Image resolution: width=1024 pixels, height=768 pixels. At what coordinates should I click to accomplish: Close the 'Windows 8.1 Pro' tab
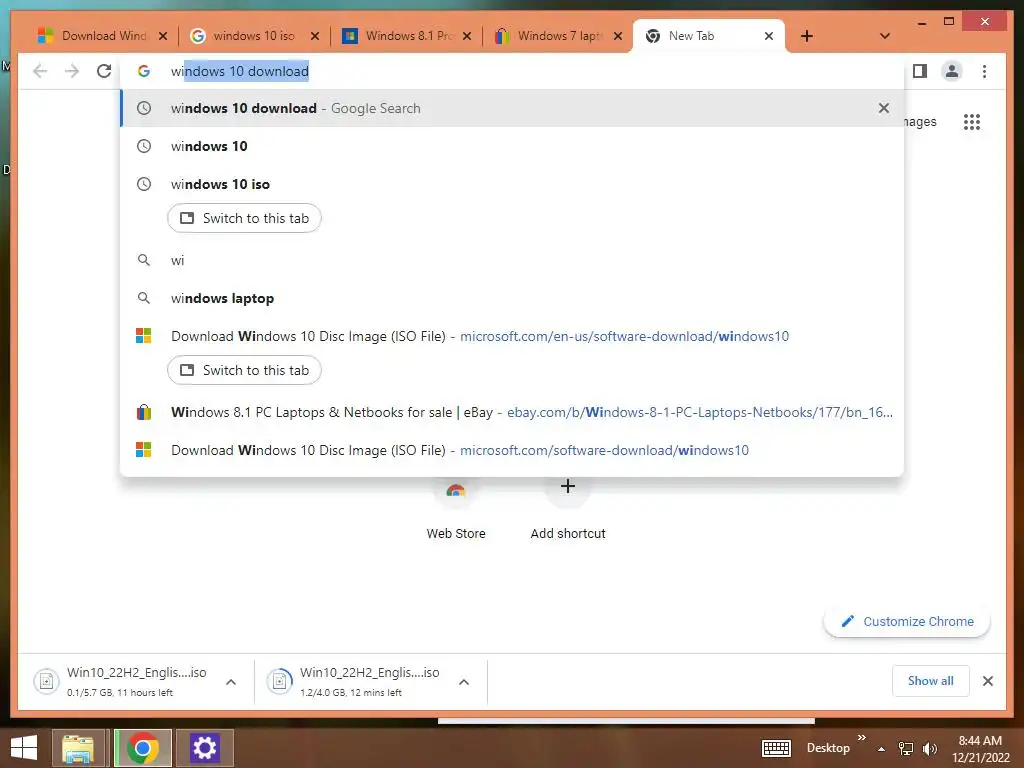point(467,36)
